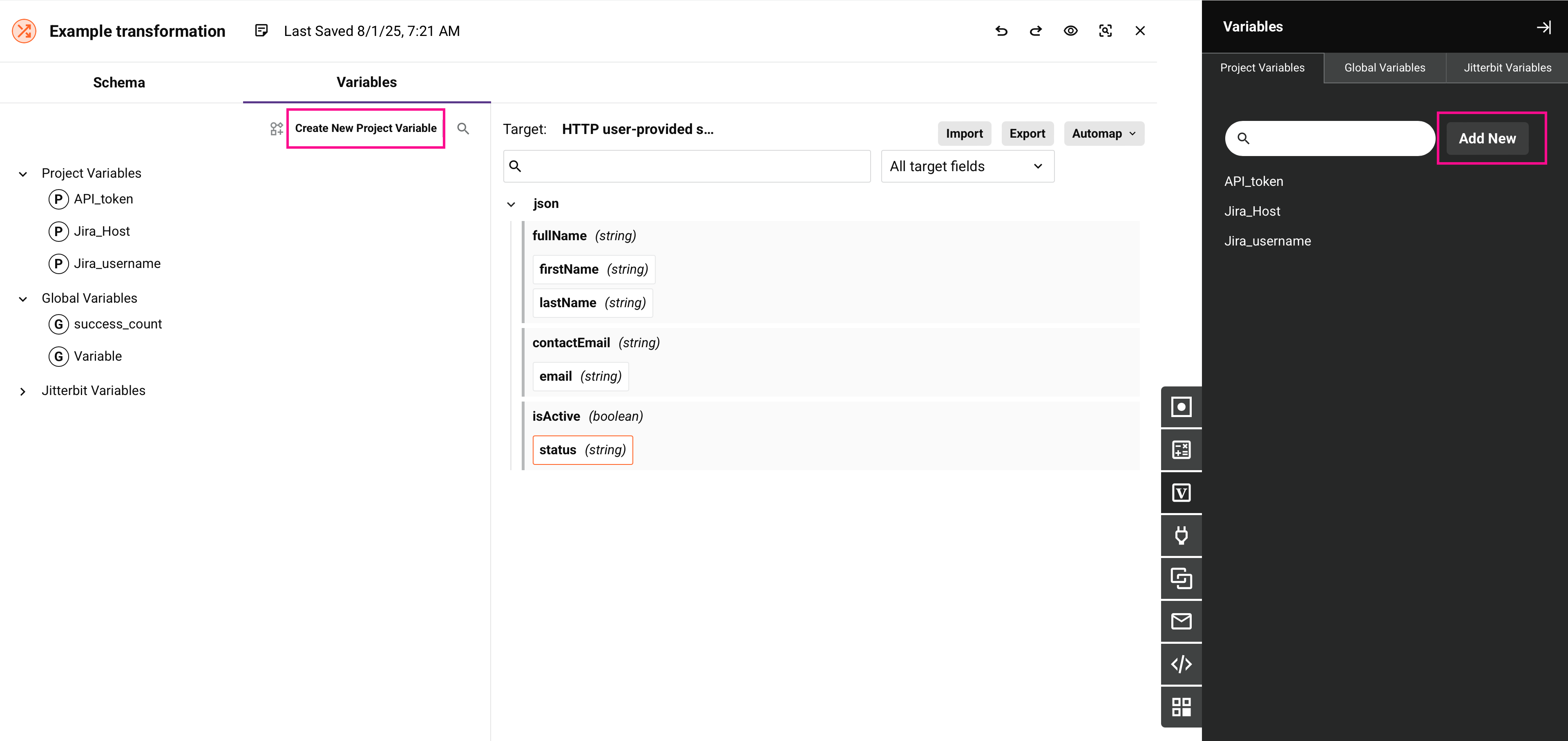The width and height of the screenshot is (1568, 741).
Task: Collapse the Project Variables tree section
Action: (x=23, y=174)
